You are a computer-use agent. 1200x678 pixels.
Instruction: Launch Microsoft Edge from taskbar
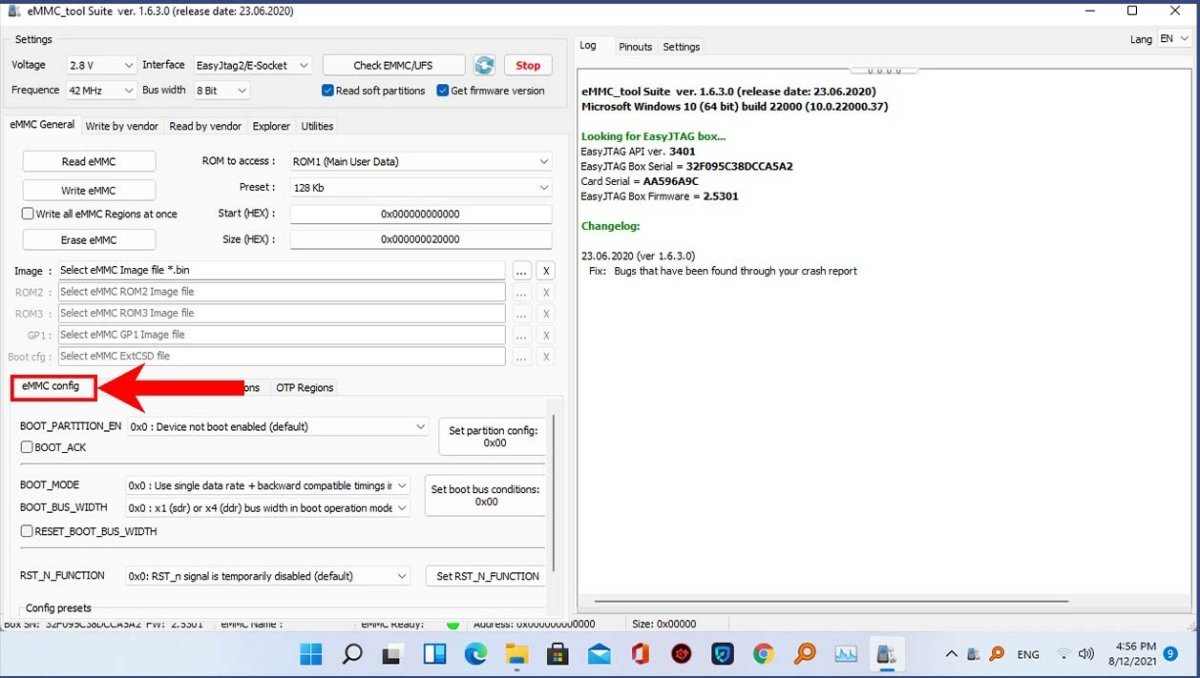pyautogui.click(x=475, y=654)
